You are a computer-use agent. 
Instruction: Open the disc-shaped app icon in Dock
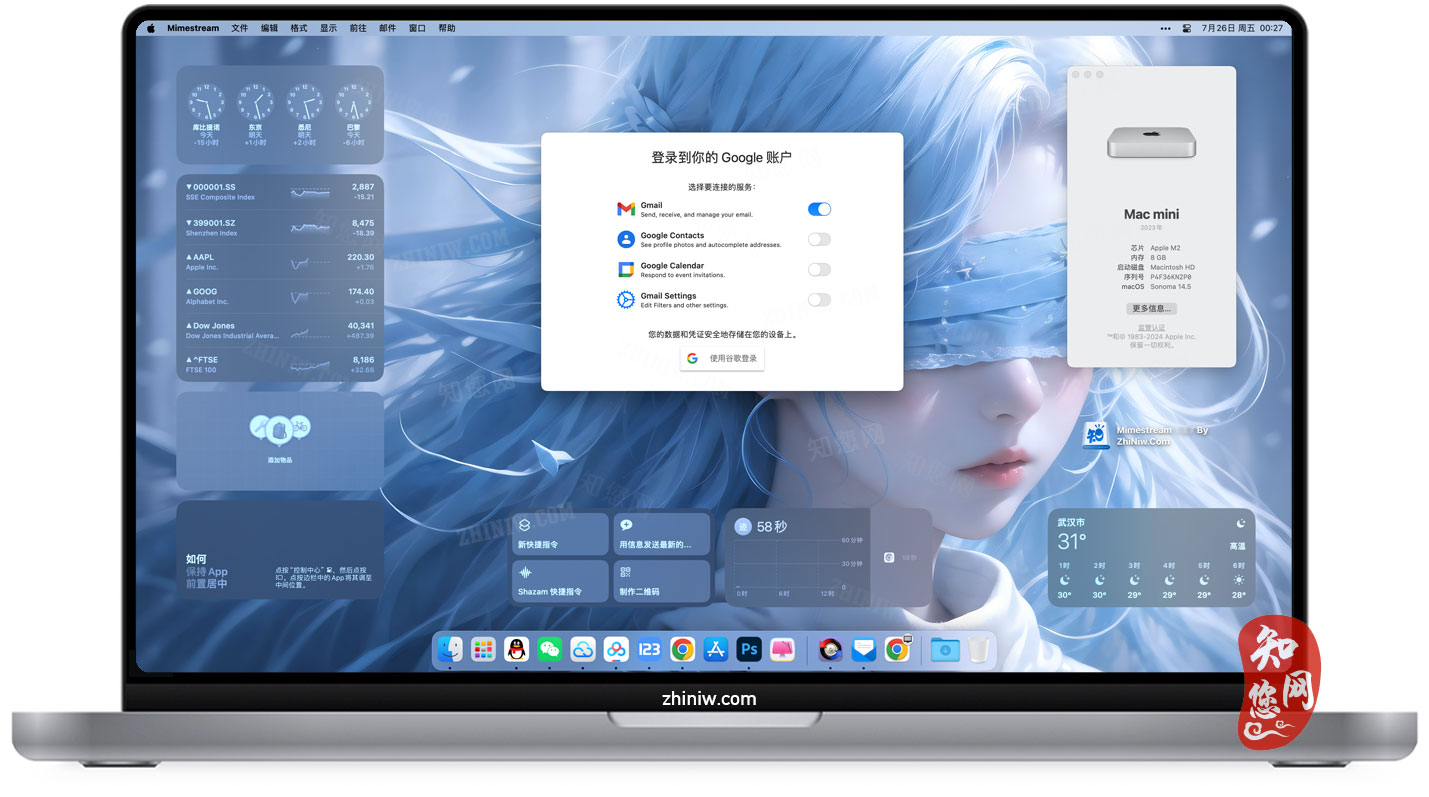tap(830, 649)
